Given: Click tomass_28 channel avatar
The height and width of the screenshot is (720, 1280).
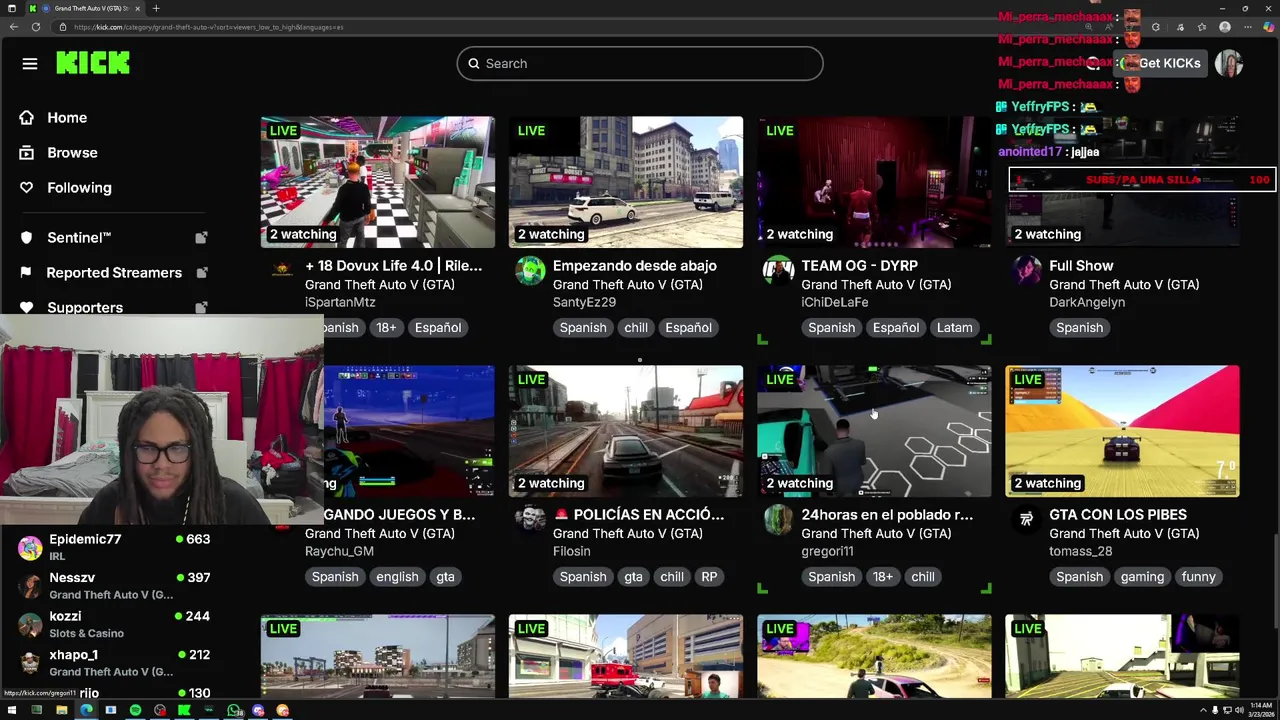Looking at the screenshot, I should pyautogui.click(x=1027, y=519).
